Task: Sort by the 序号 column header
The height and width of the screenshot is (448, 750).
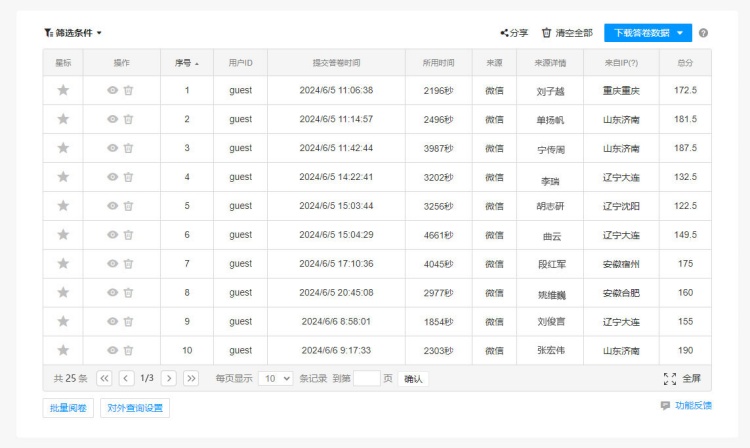Action: [186, 62]
